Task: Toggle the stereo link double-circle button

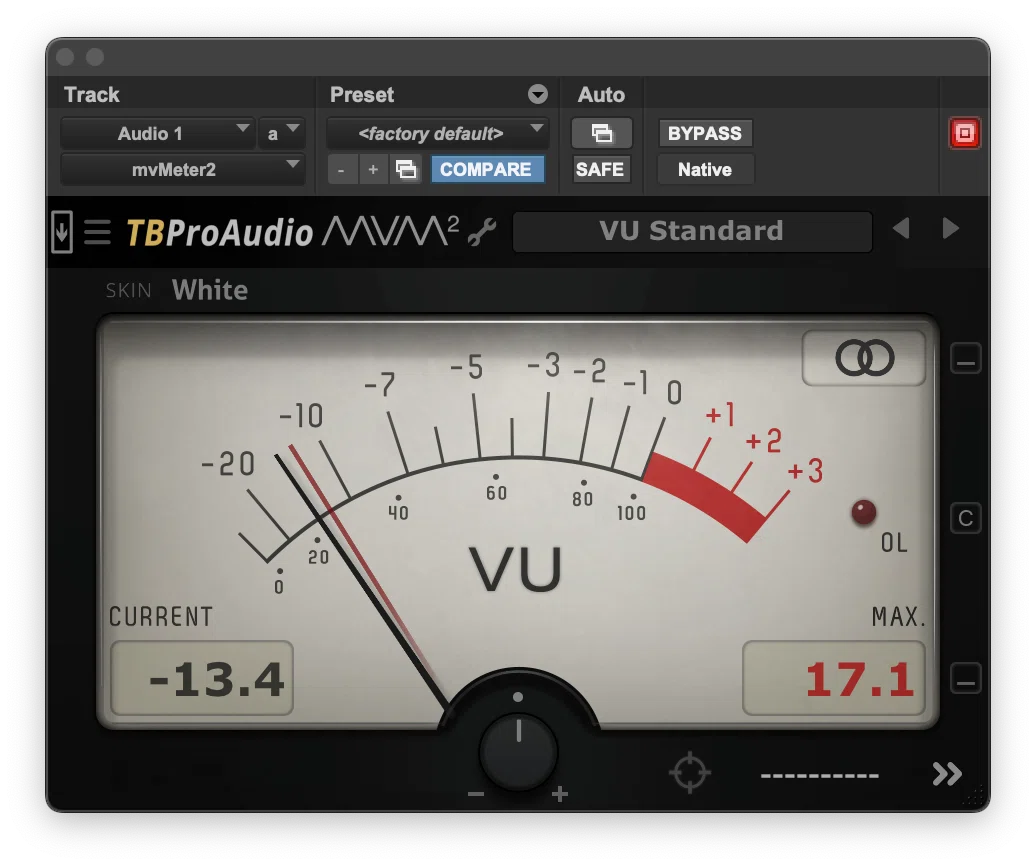Action: point(864,359)
